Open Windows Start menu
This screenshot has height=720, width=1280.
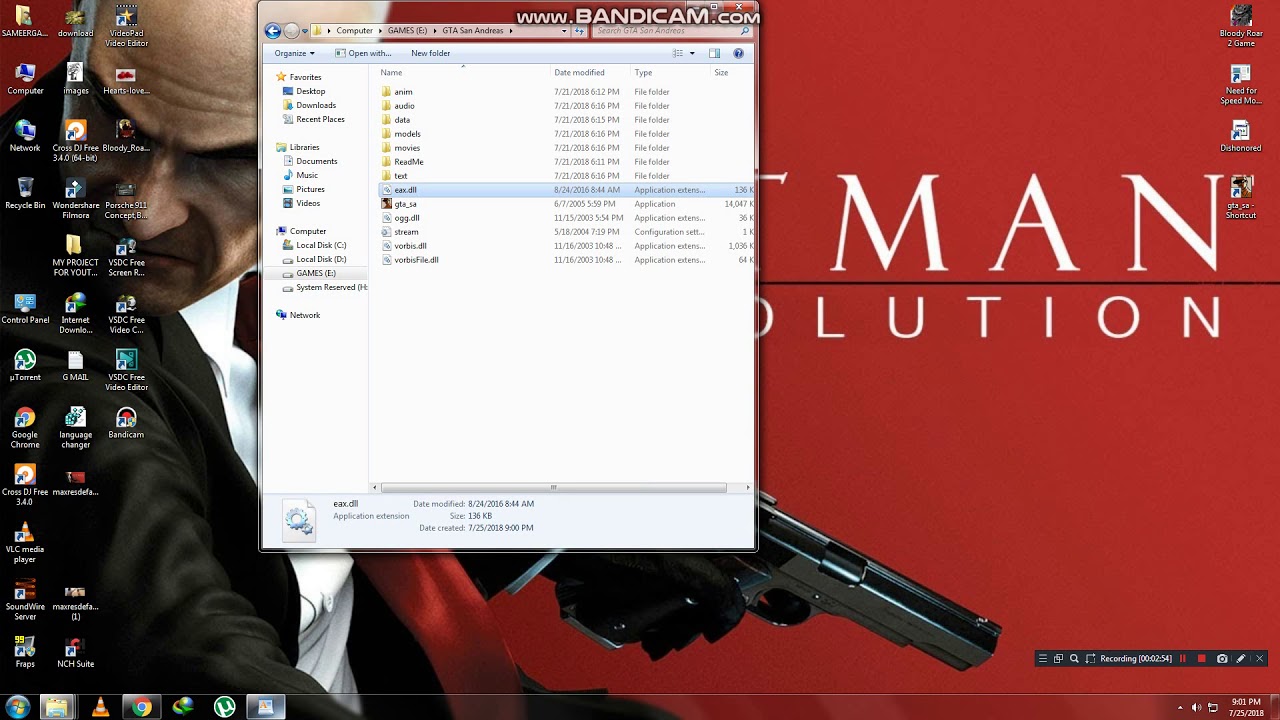point(17,707)
